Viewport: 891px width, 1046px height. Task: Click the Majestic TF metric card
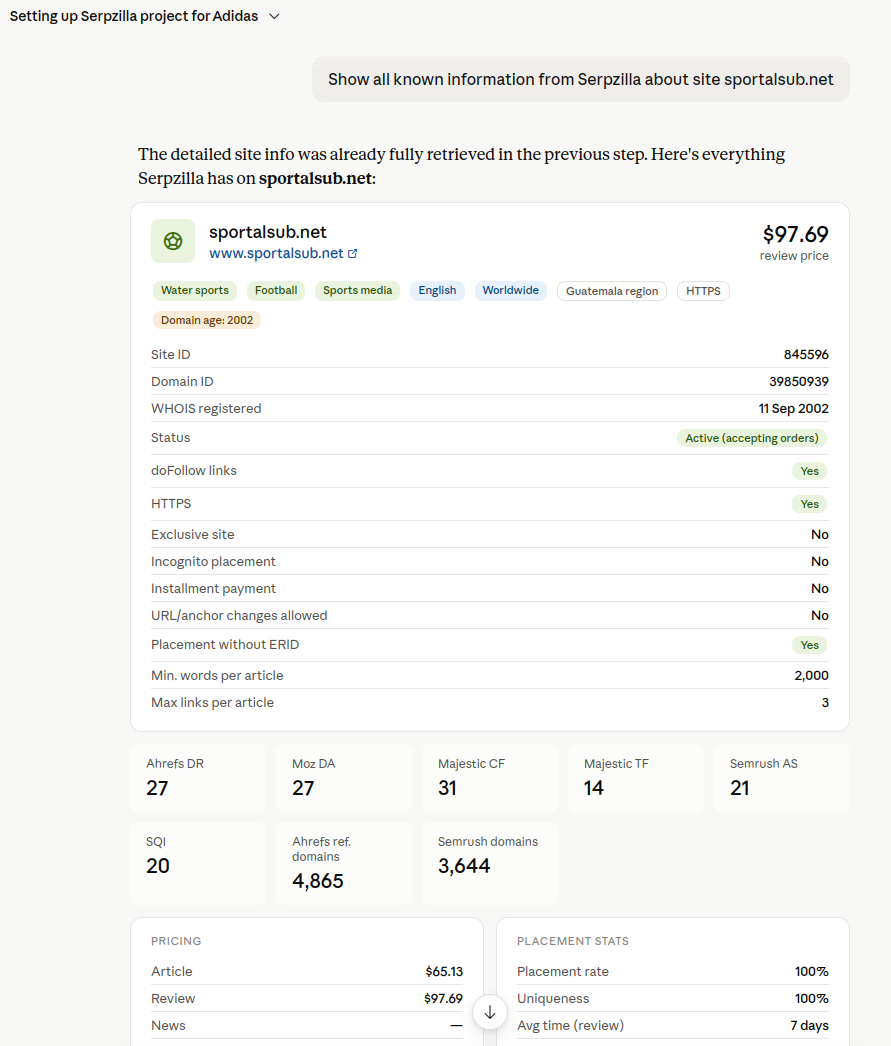[636, 778]
